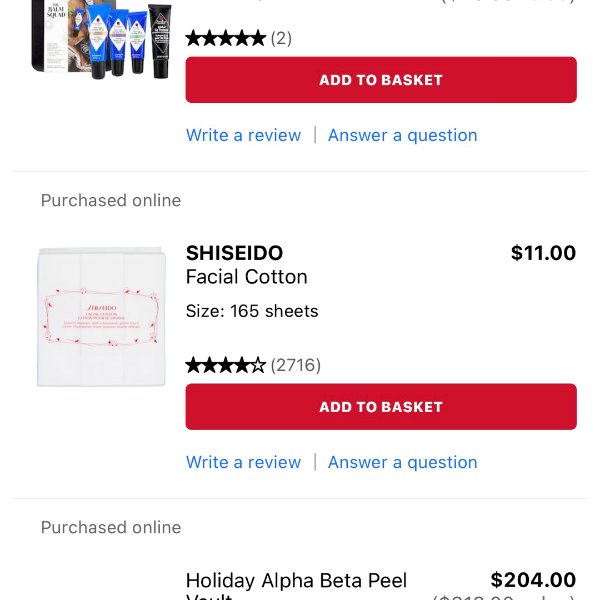Tap the SHISEIDO brand name
The width and height of the screenshot is (600, 600).
(234, 253)
